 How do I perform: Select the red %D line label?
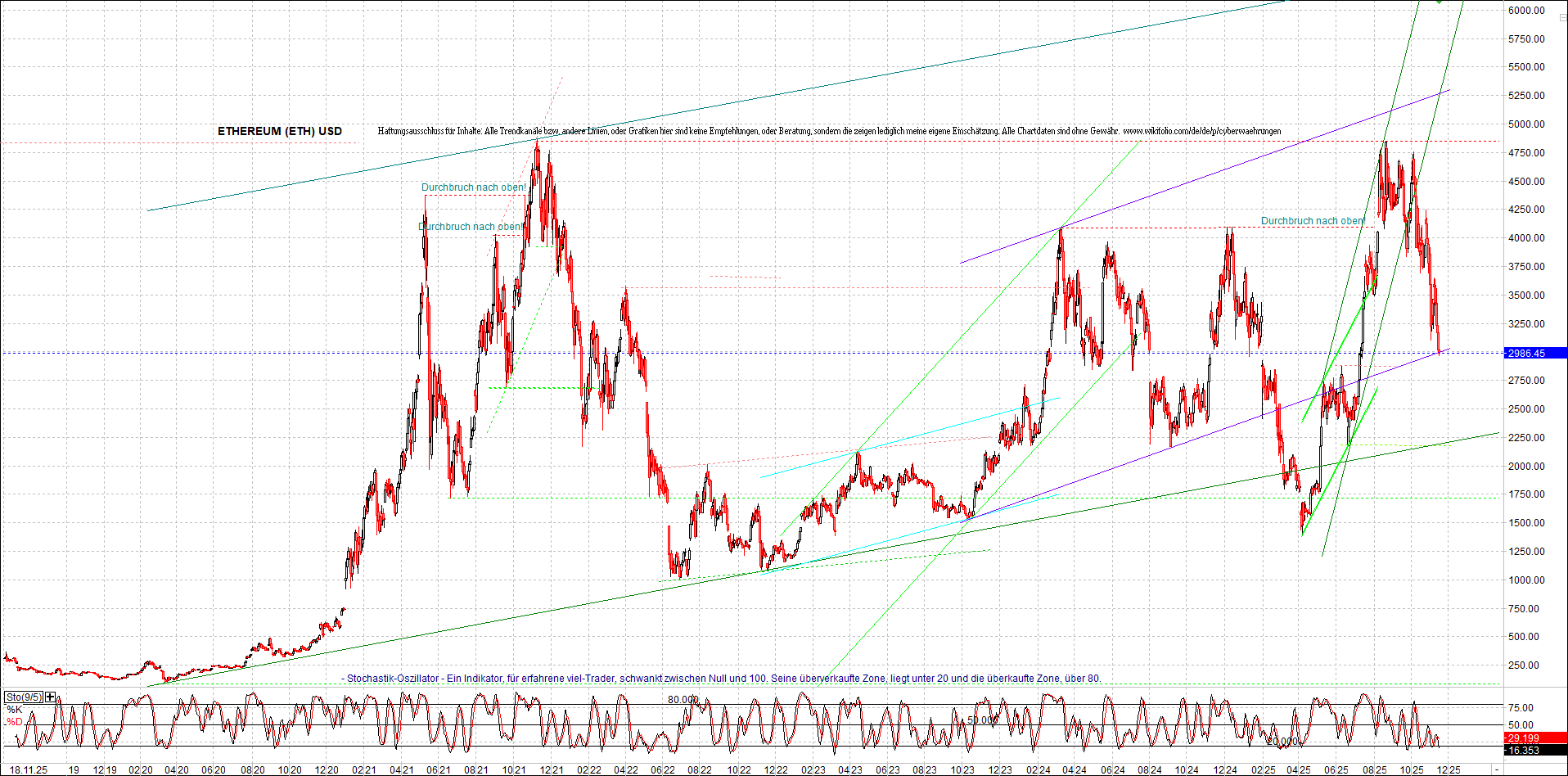[14, 722]
